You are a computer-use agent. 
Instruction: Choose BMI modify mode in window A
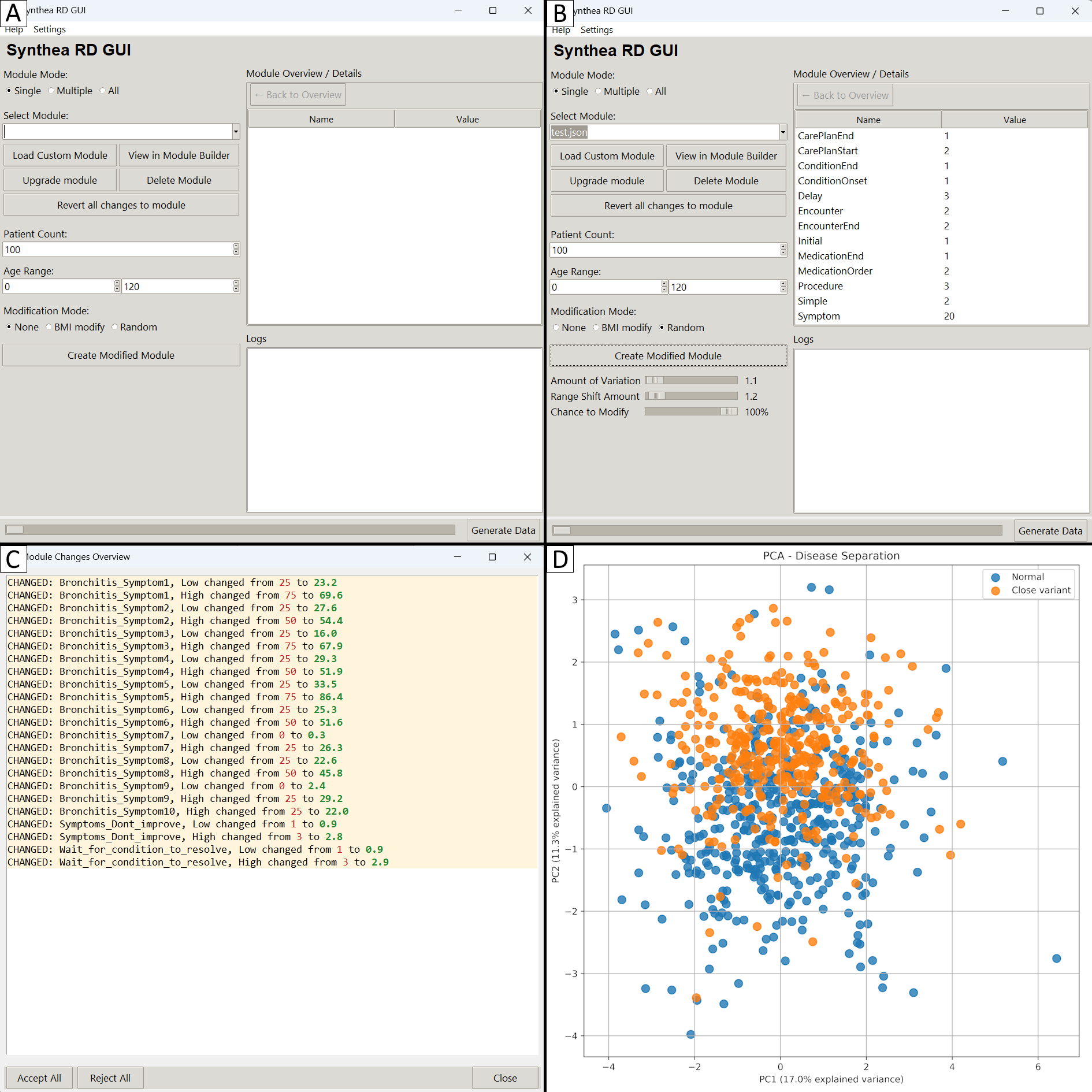coord(75,327)
